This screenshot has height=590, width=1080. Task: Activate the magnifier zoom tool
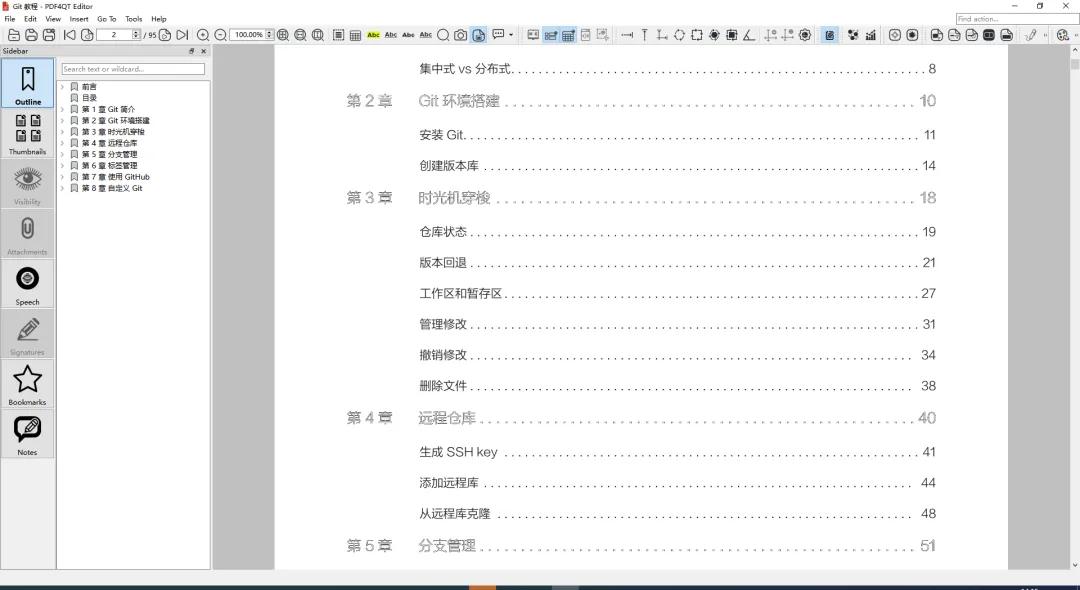pyautogui.click(x=443, y=34)
